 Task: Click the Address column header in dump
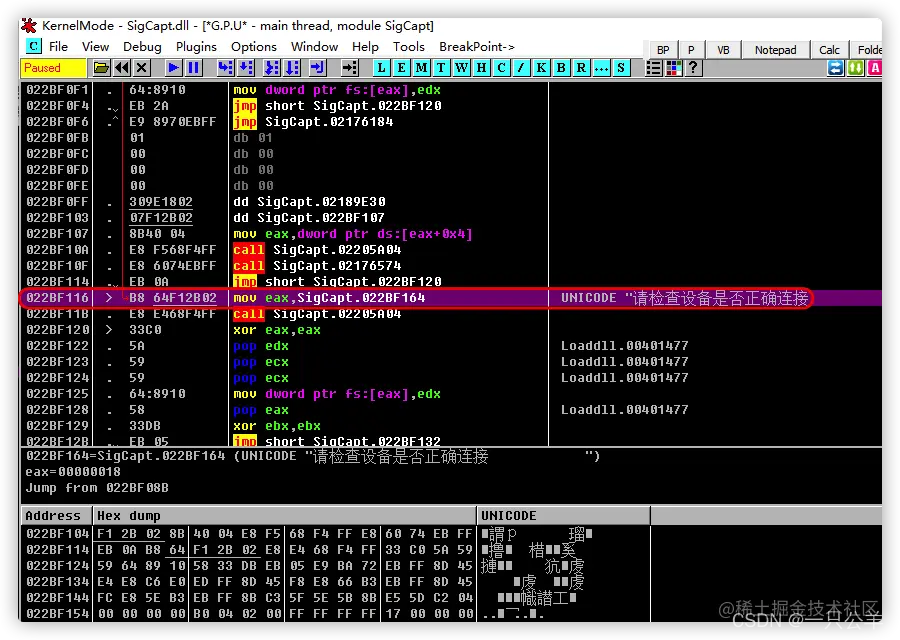point(56,515)
